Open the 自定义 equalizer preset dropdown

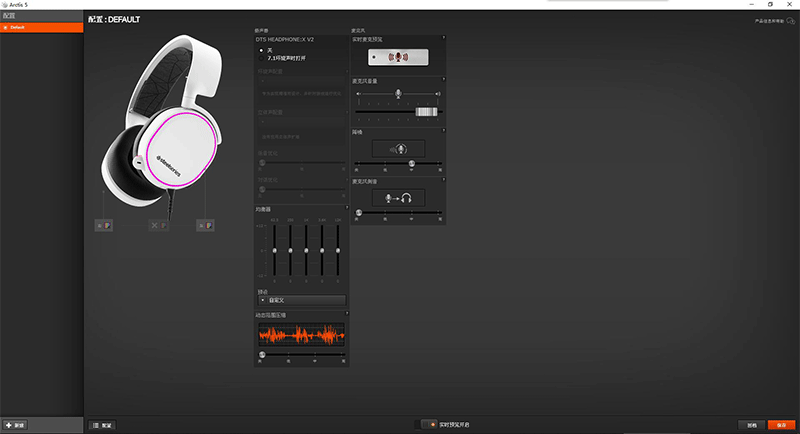pyautogui.click(x=302, y=300)
